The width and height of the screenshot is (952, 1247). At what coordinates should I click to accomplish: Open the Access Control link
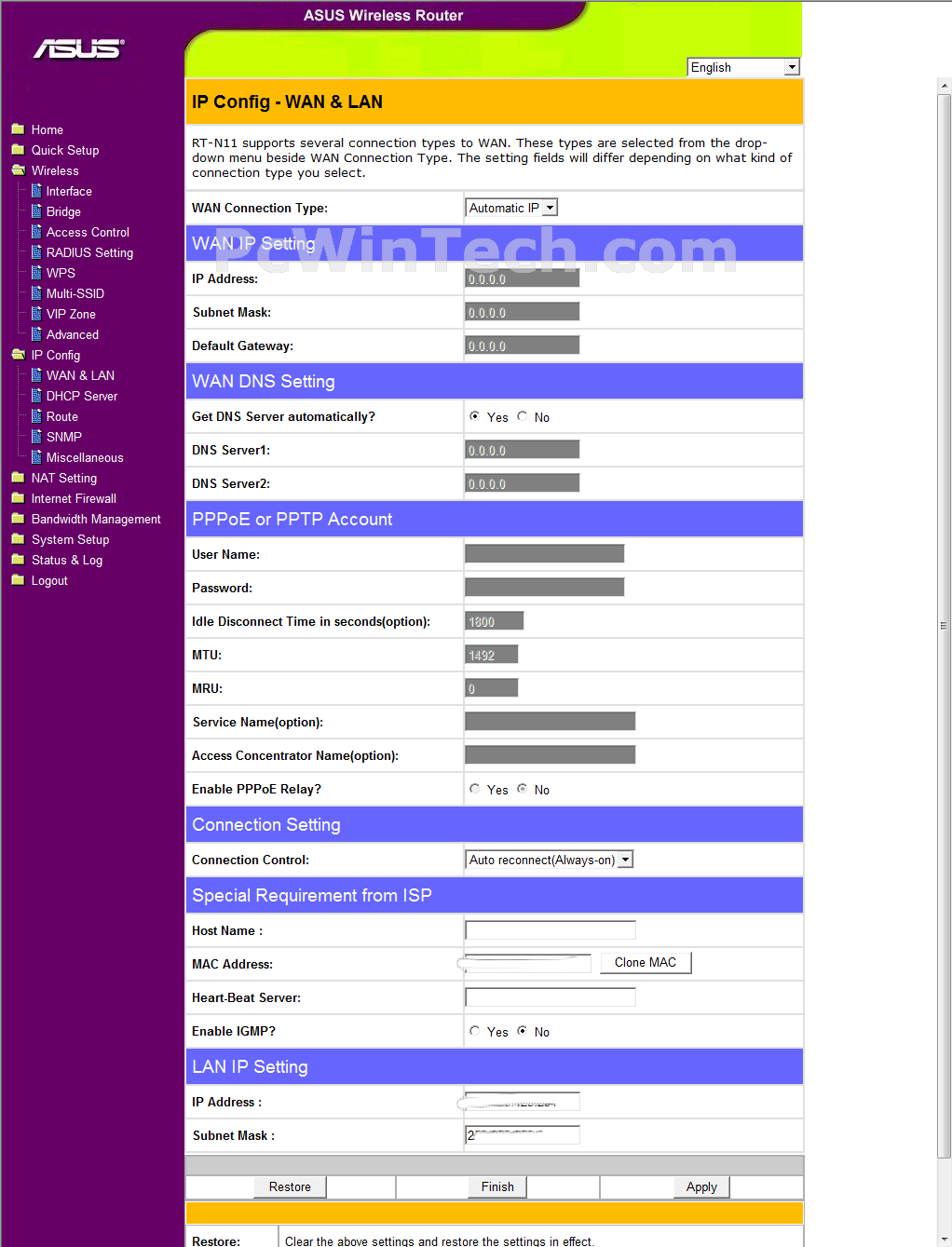coord(88,232)
